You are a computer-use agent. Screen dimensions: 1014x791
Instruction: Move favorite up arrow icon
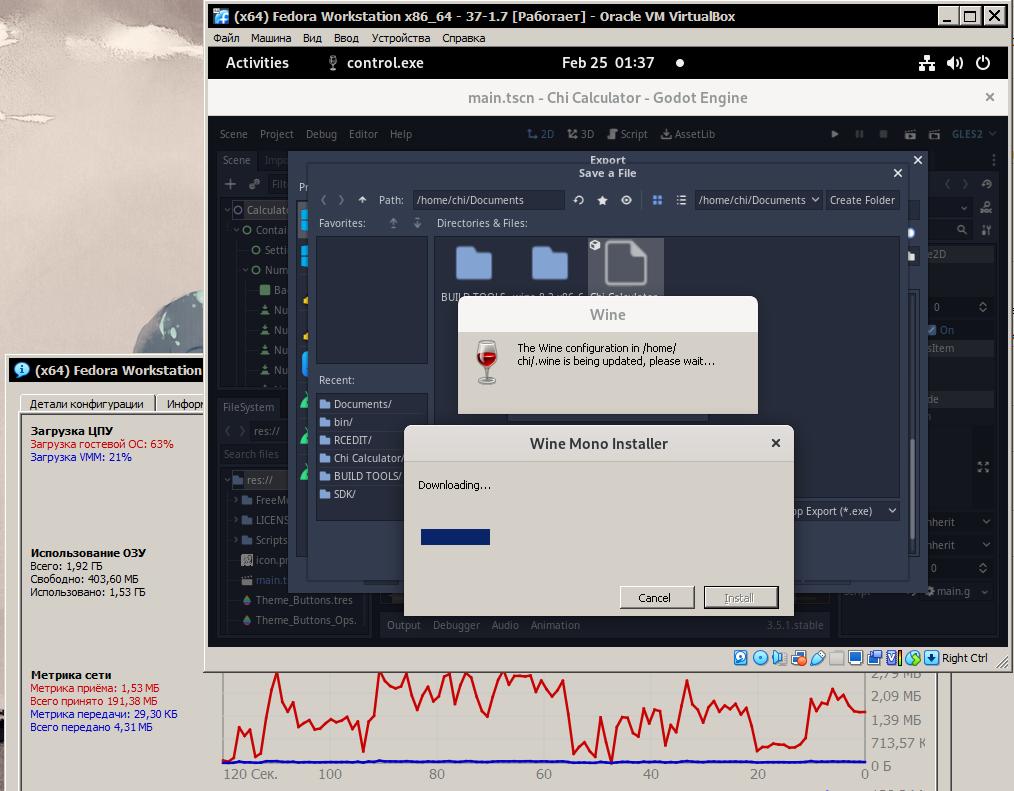point(393,223)
